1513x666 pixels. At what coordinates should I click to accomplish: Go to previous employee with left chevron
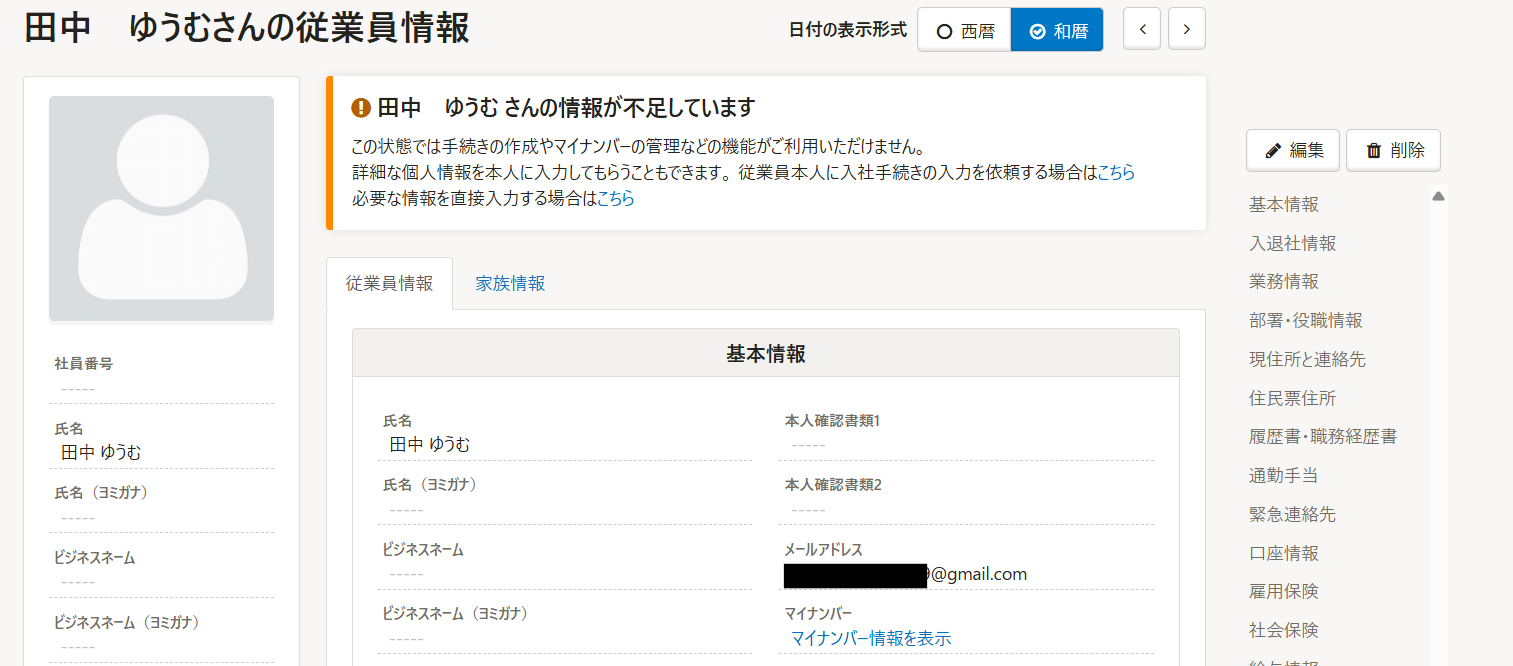point(1143,29)
